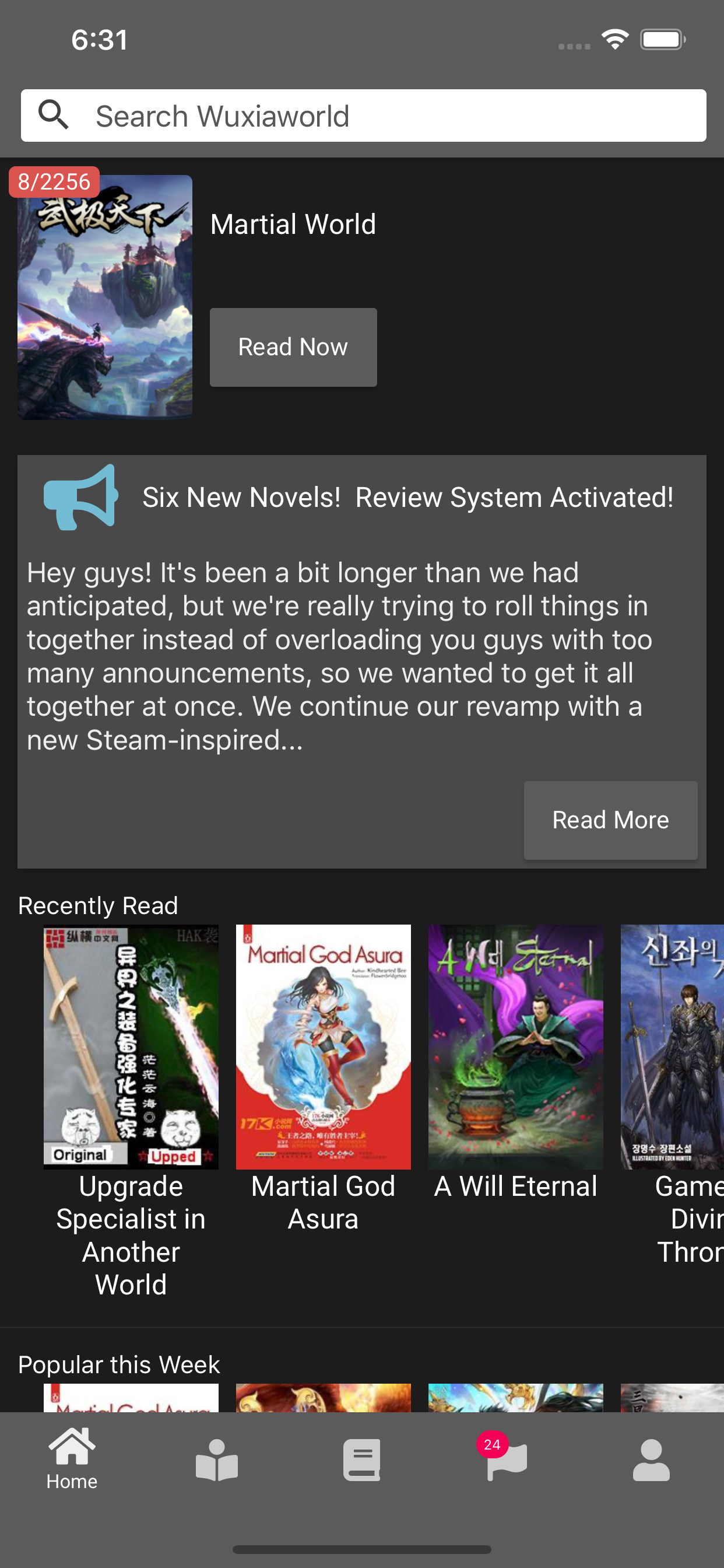Open the book library tab icon

(361, 1459)
